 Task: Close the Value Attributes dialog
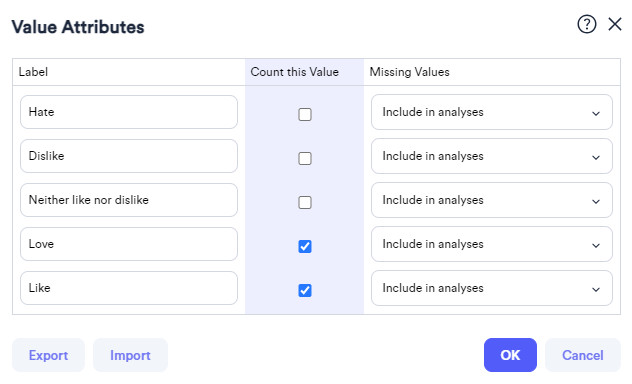(x=615, y=24)
